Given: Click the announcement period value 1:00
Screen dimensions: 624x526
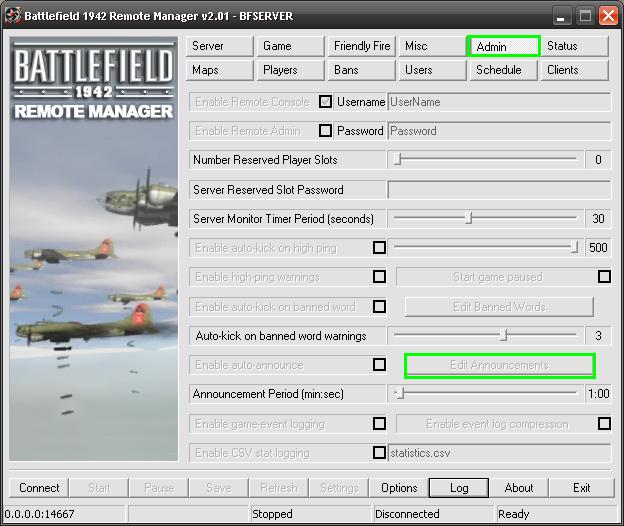Looking at the screenshot, I should pos(598,394).
